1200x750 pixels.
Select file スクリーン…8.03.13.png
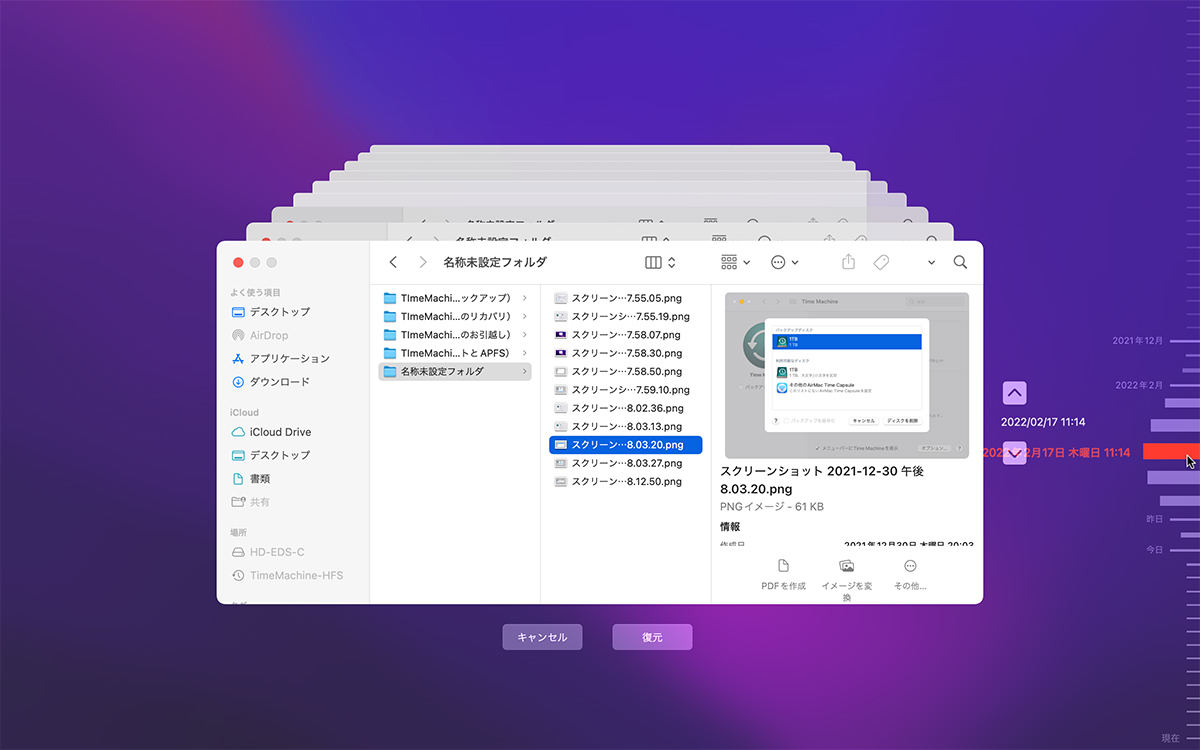pyautogui.click(x=626, y=426)
